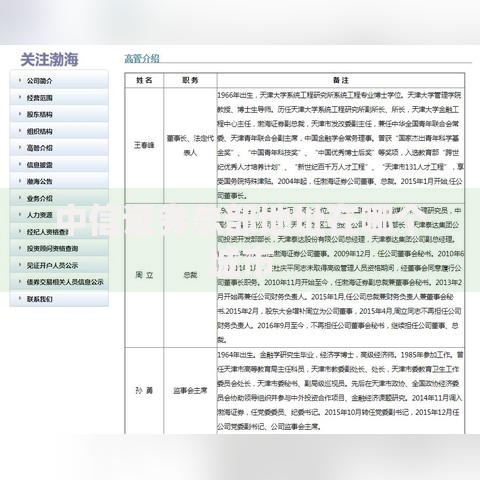Open 信息披露 in the sidebar

click(59, 164)
